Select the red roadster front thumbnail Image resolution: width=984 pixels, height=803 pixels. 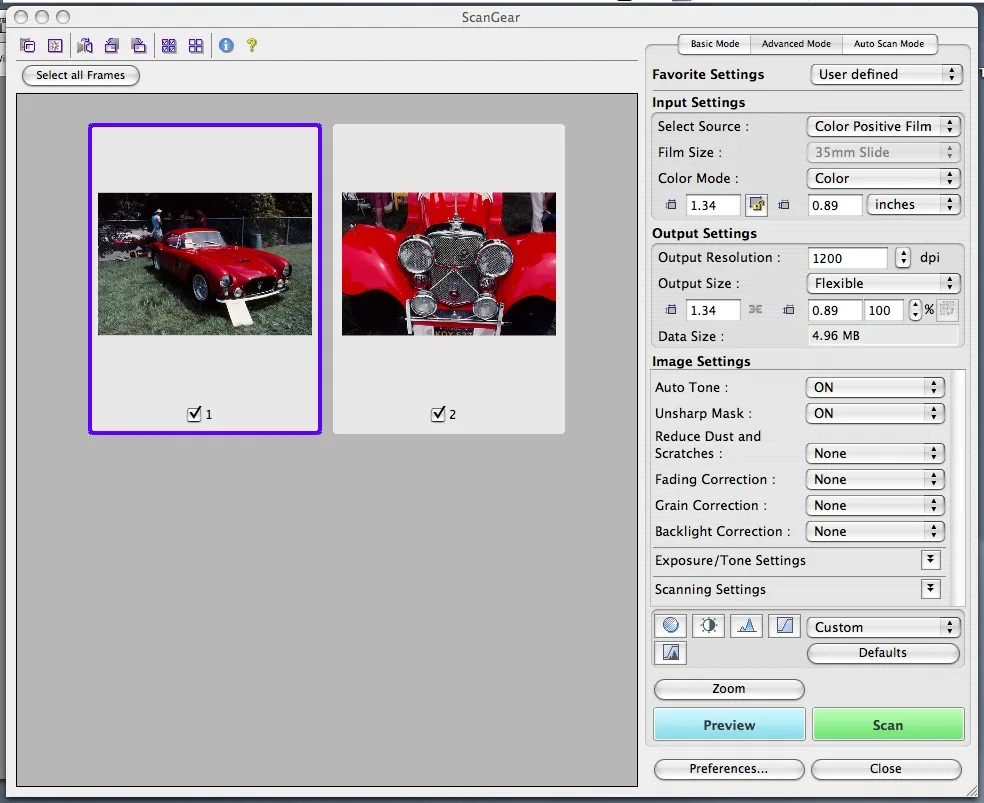tap(449, 264)
